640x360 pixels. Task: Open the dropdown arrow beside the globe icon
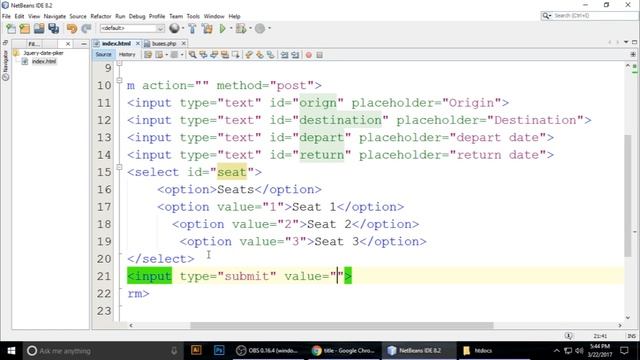182,28
